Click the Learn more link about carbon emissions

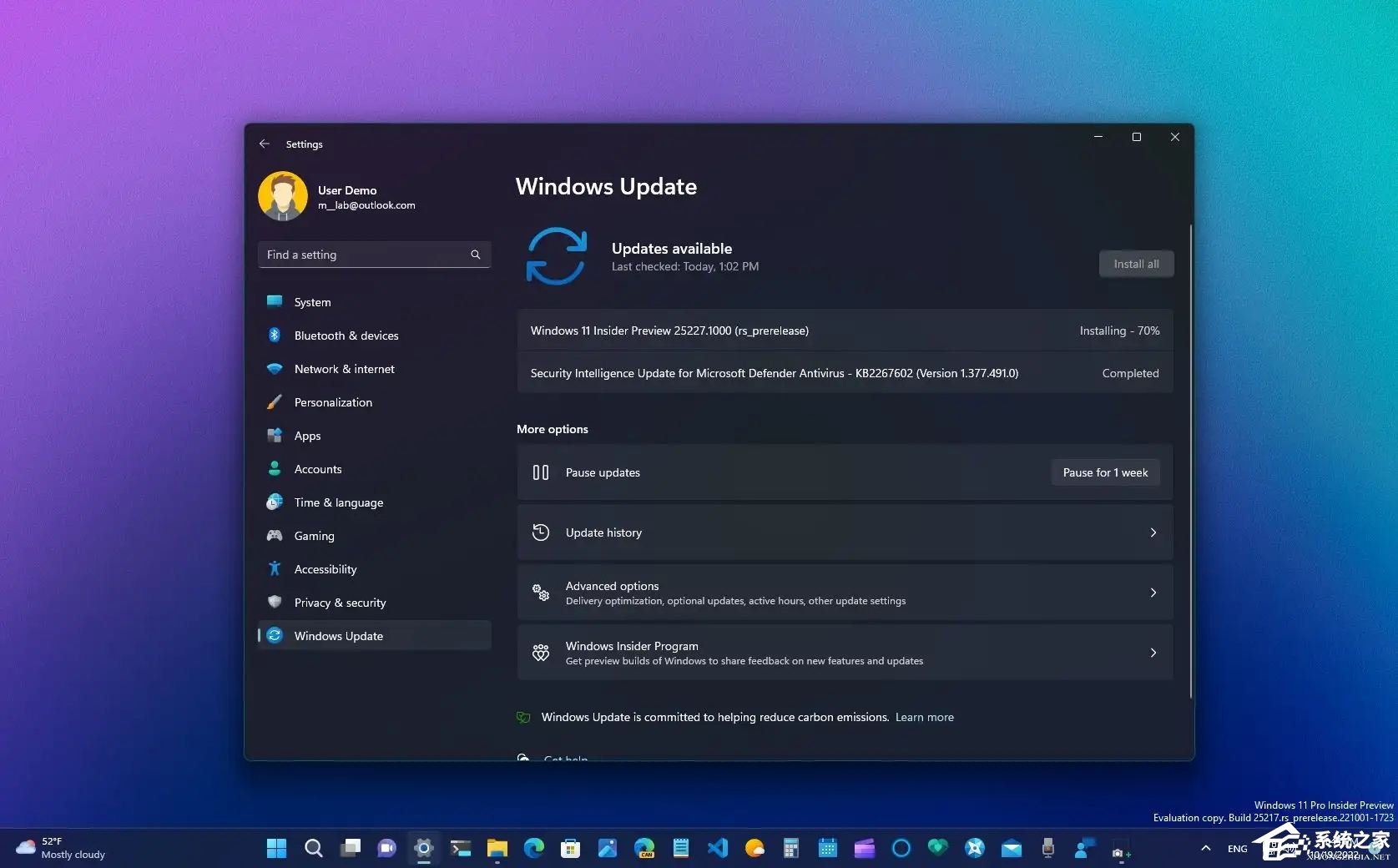[x=924, y=717]
